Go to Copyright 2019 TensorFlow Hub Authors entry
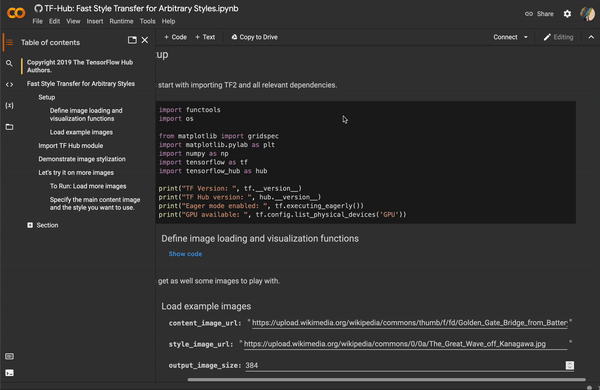The height and width of the screenshot is (390, 600). click(80, 66)
